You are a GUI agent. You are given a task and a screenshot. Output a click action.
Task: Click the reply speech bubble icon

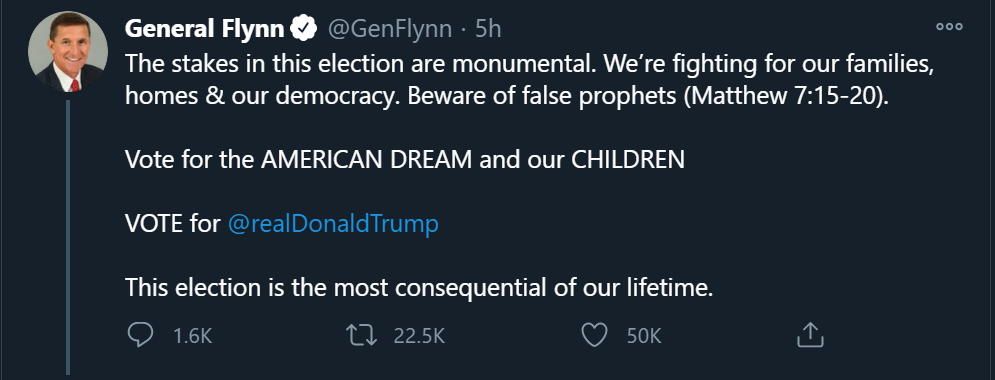(140, 335)
